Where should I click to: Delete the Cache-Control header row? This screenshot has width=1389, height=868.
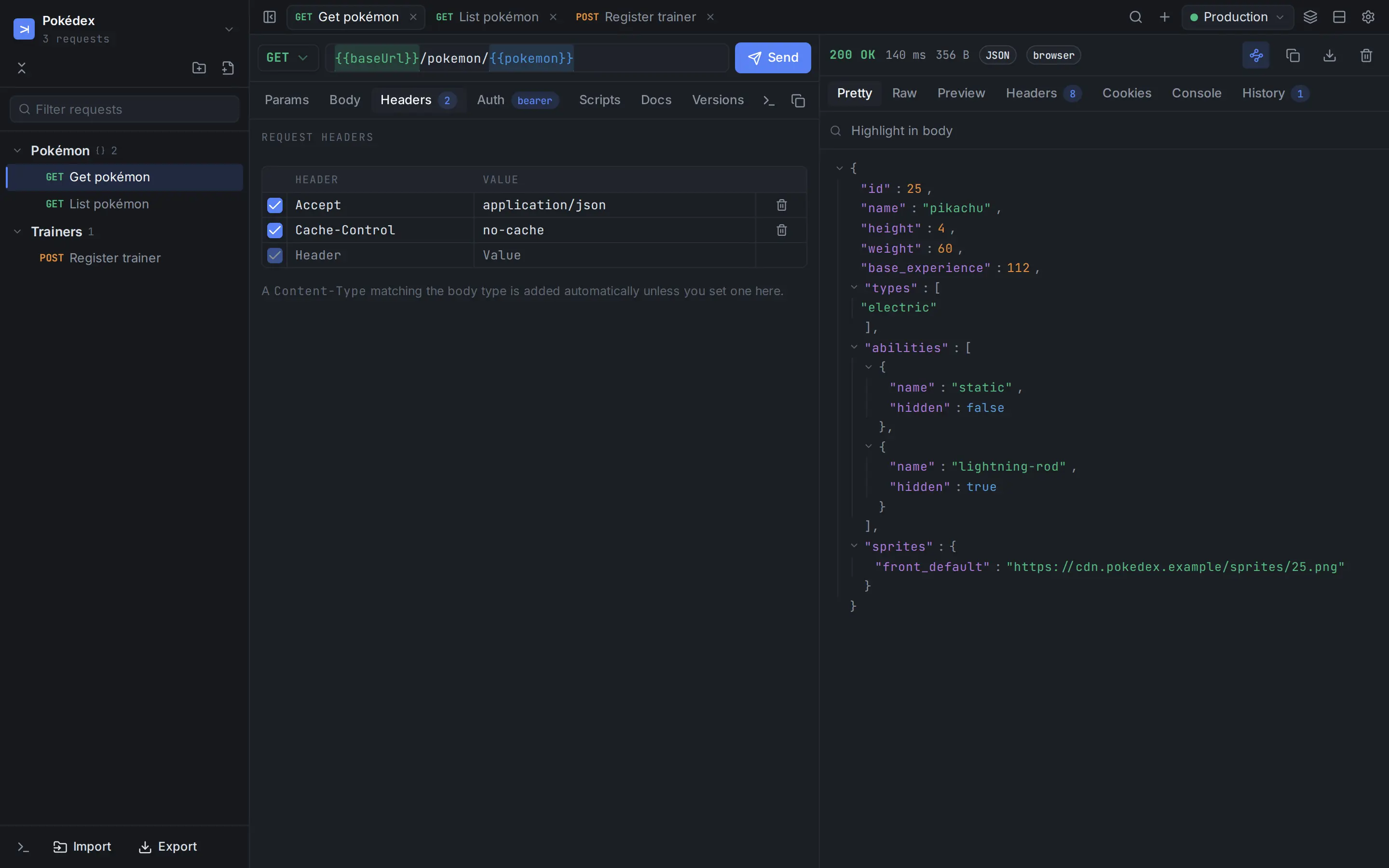point(781,230)
